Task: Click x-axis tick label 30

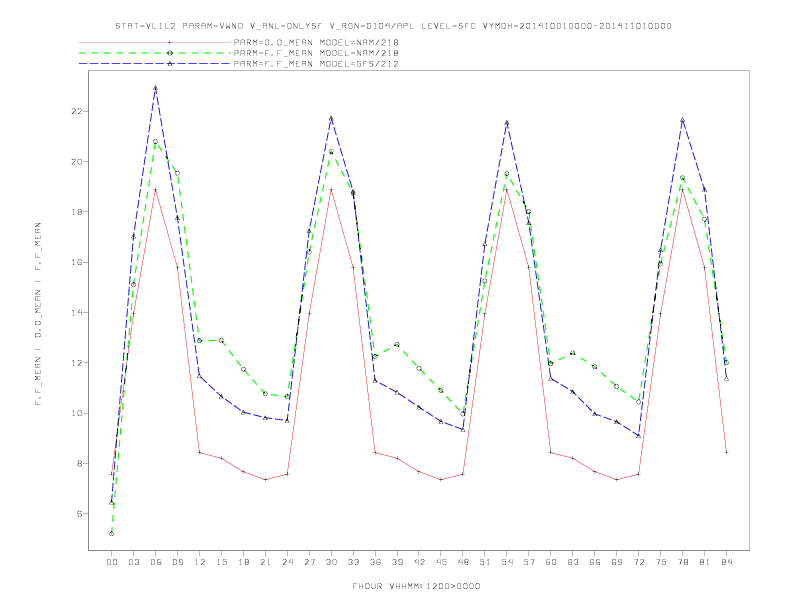Action: point(331,562)
